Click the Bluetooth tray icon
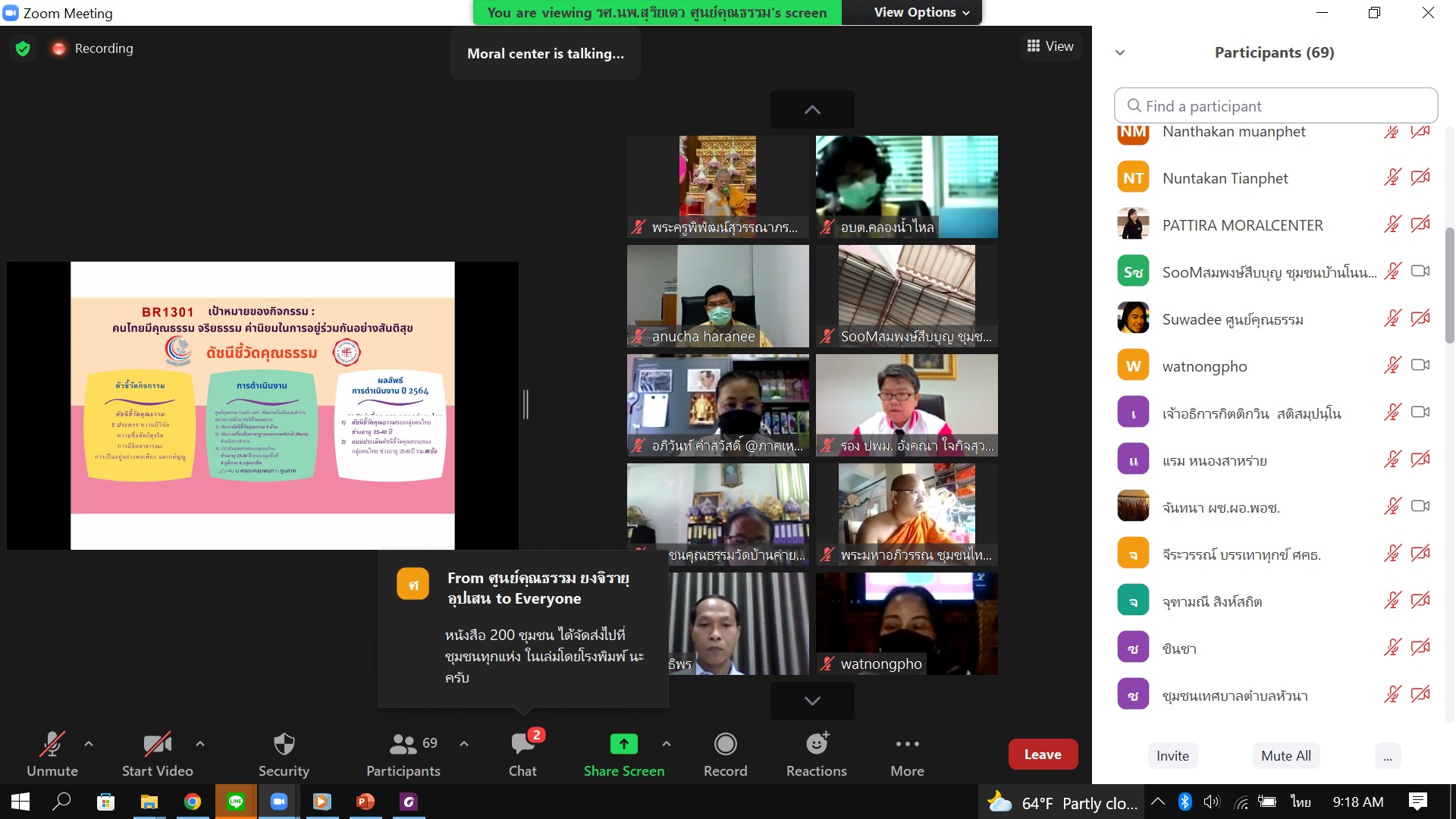1456x819 pixels. coord(1185,802)
